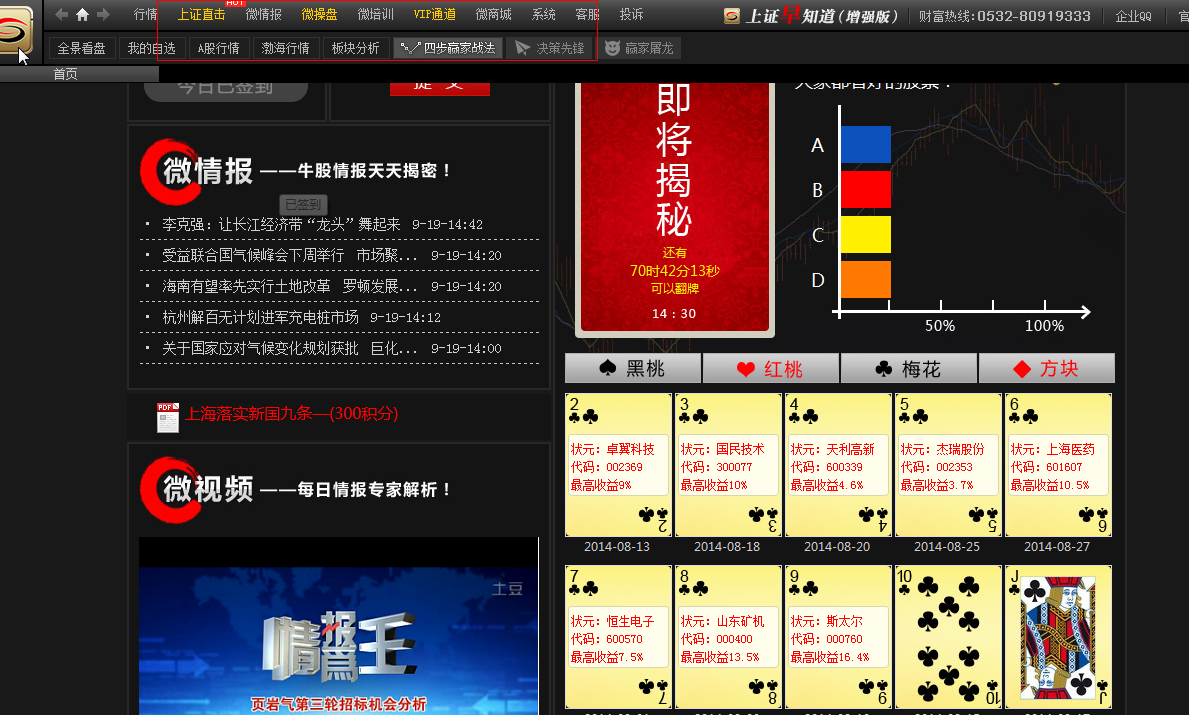Click the blue bar for option A
This screenshot has height=715, width=1189.
[866, 145]
